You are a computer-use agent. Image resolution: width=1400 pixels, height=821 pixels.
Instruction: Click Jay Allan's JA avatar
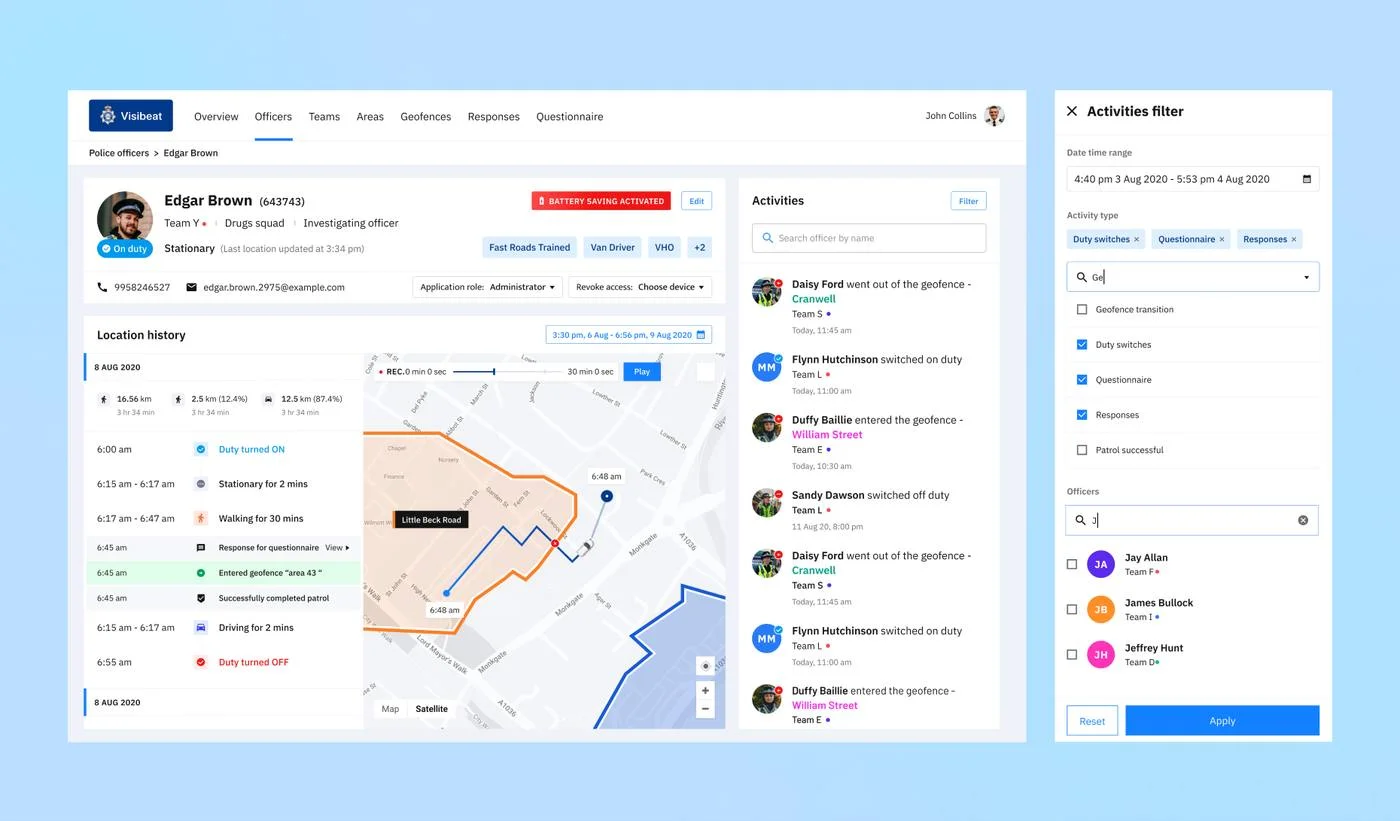click(x=1101, y=564)
